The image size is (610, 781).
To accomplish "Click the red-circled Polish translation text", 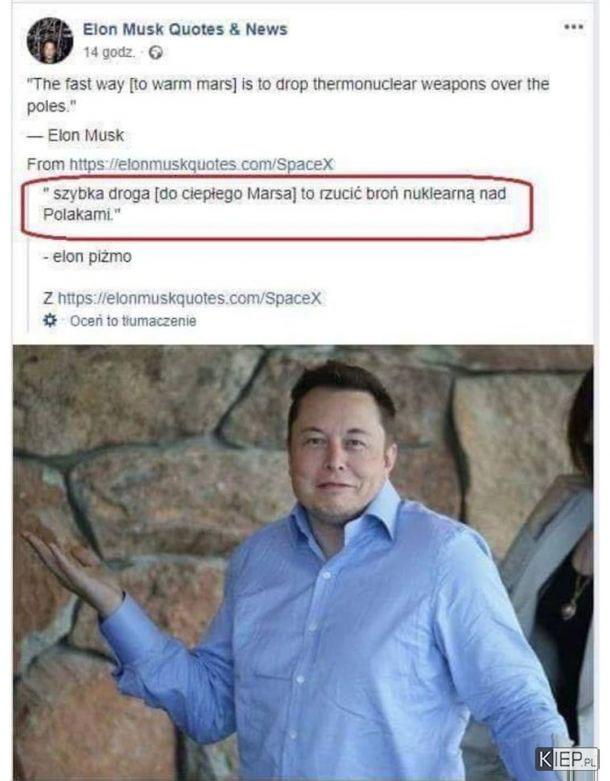I will [x=274, y=204].
